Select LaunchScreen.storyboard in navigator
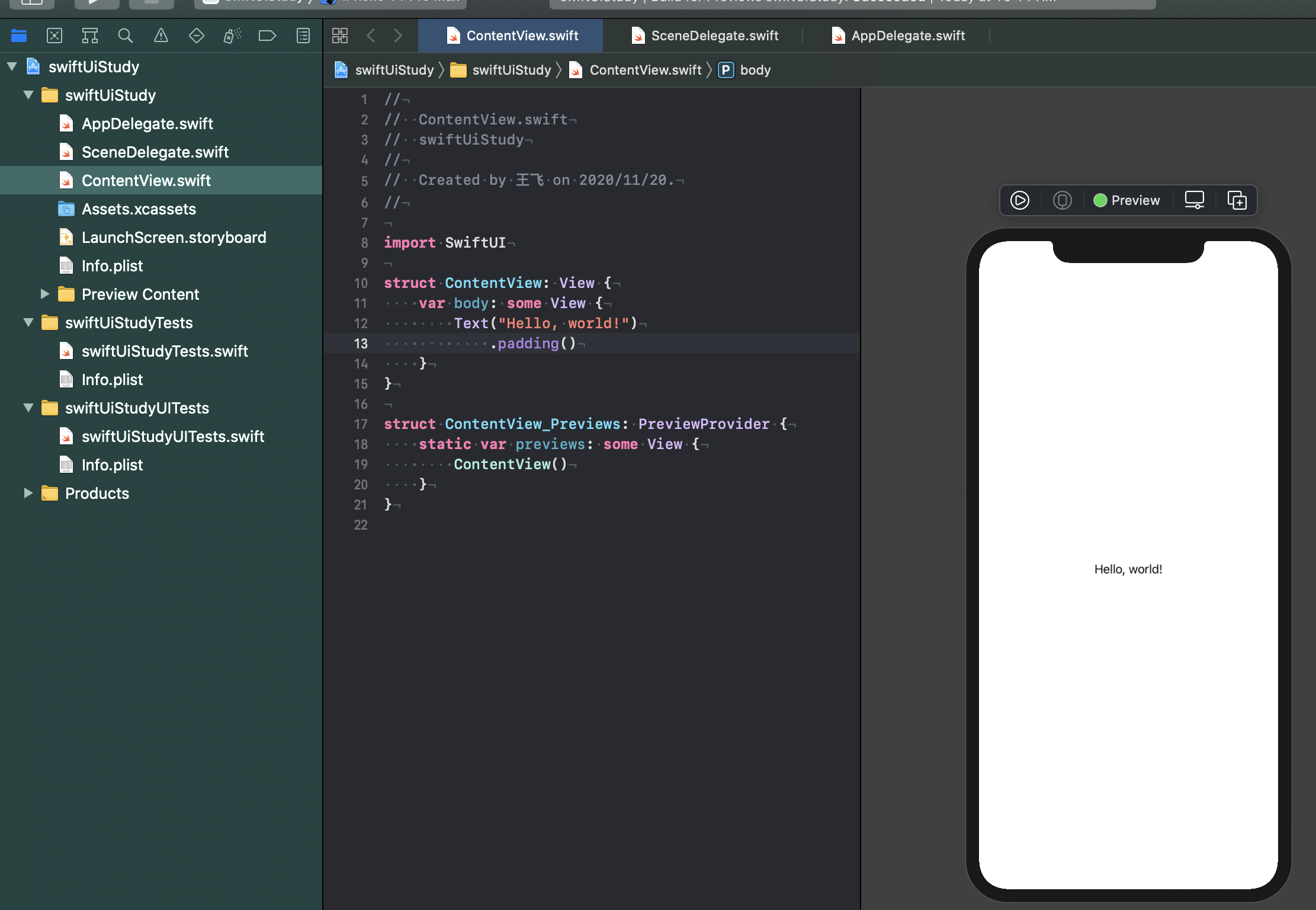This screenshot has height=910, width=1316. [161, 237]
